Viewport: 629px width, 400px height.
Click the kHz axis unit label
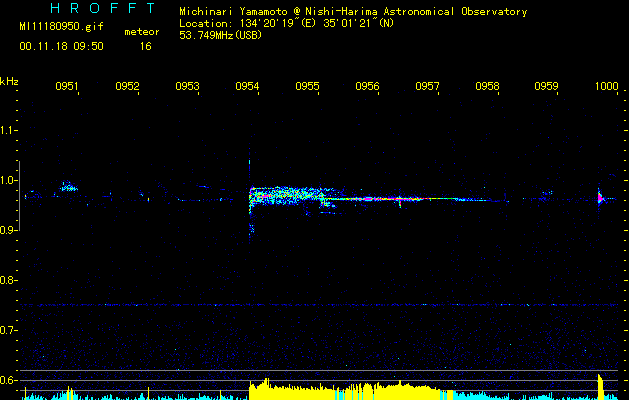click(x=9, y=81)
